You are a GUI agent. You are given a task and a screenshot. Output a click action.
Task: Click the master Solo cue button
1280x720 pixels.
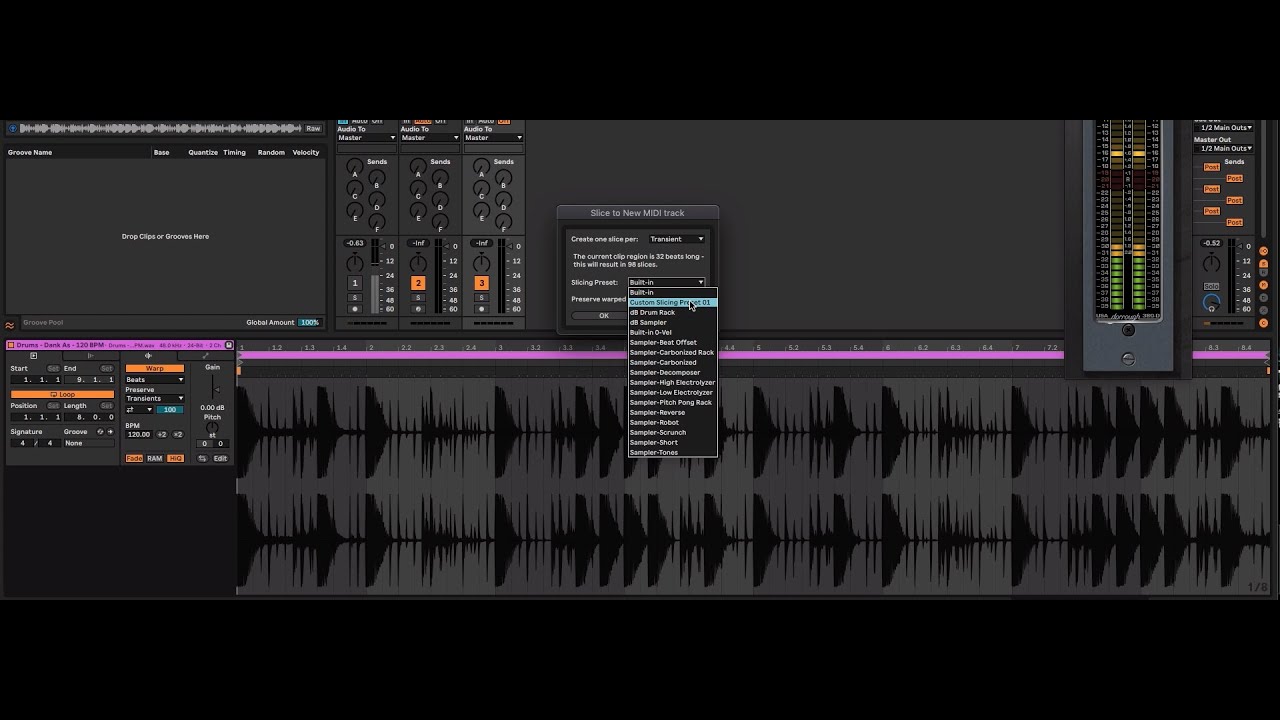coord(1211,286)
